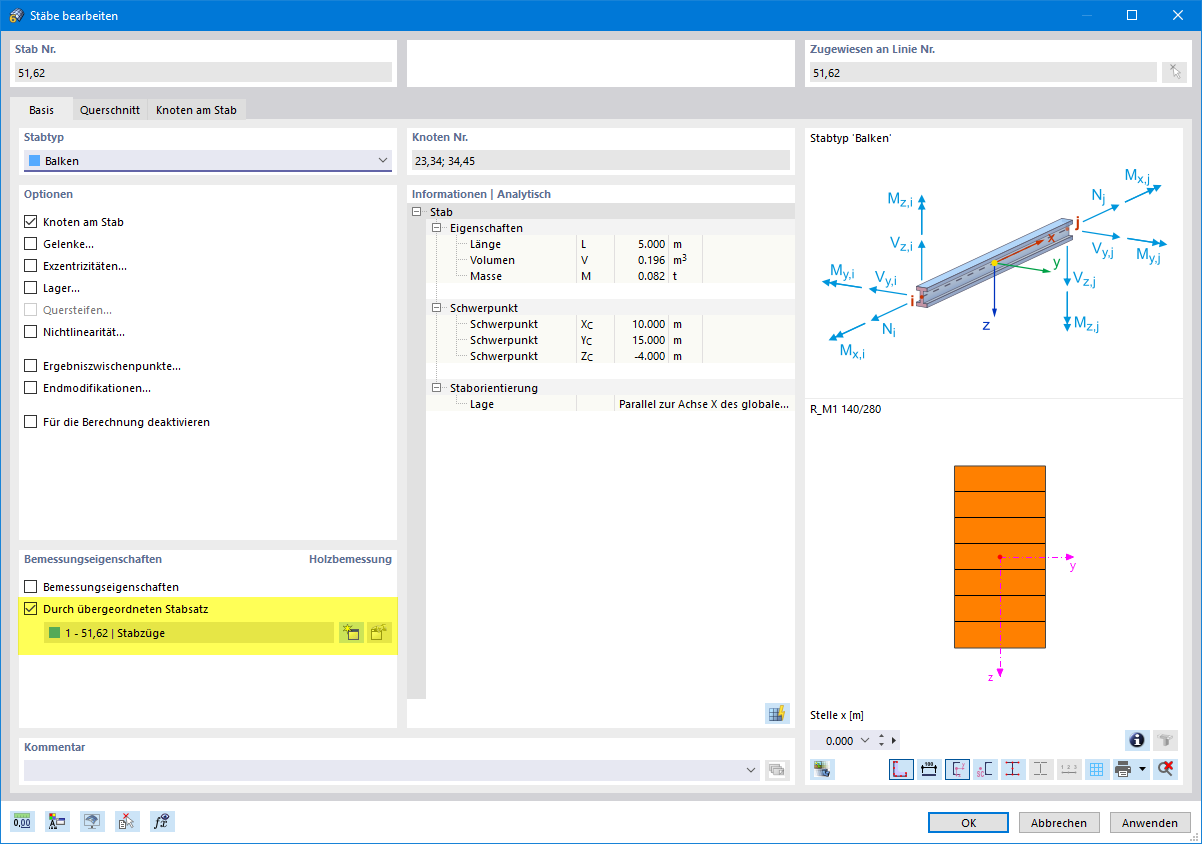Click the clear selection cursor icon

coord(127,821)
